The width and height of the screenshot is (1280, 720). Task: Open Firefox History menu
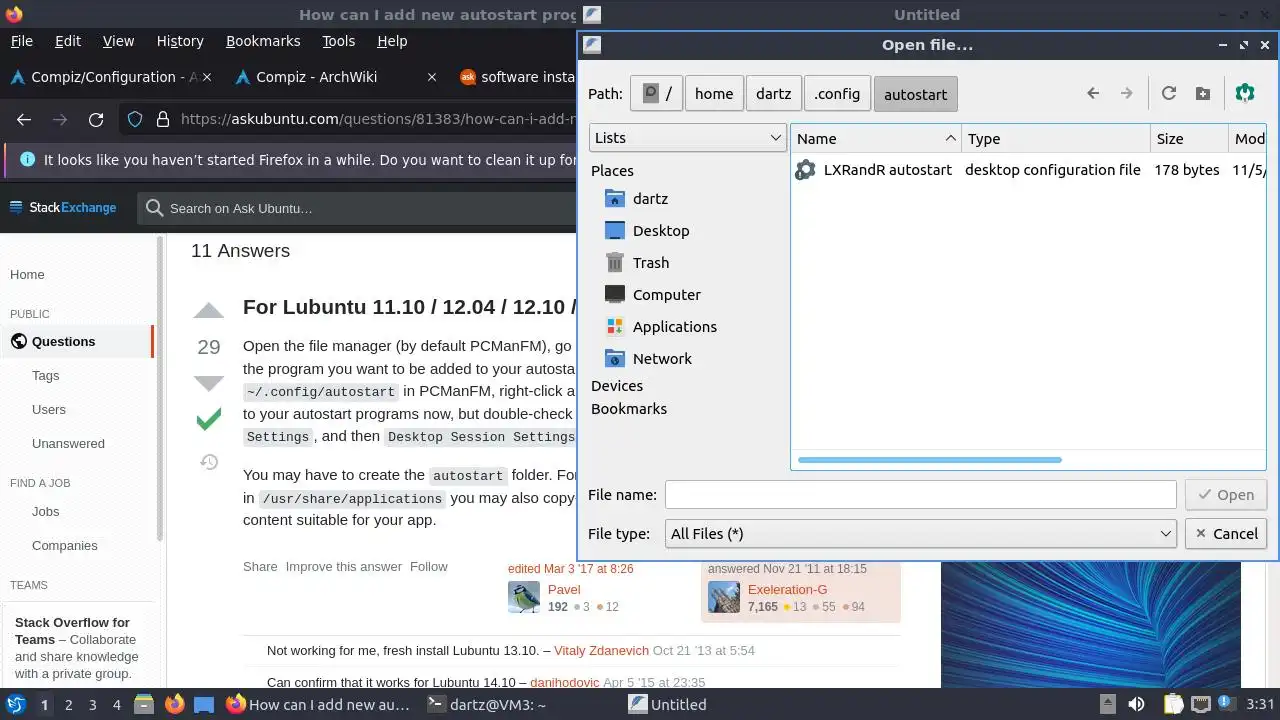click(x=180, y=41)
